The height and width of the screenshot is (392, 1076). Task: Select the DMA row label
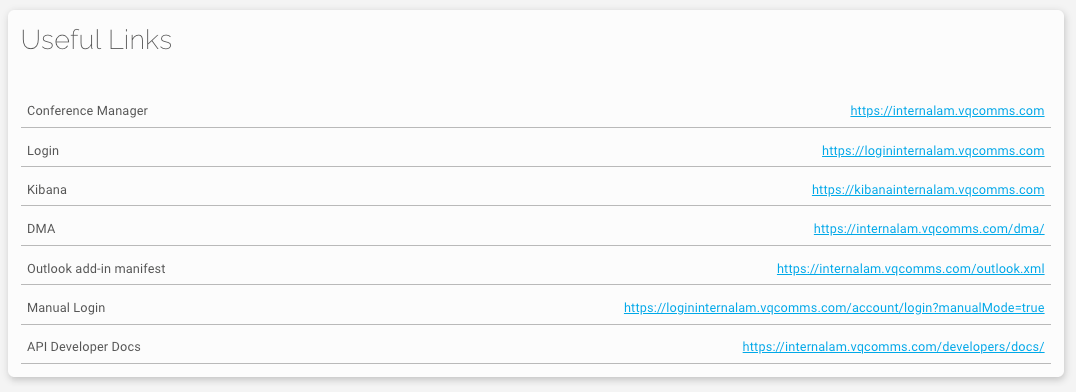point(40,229)
